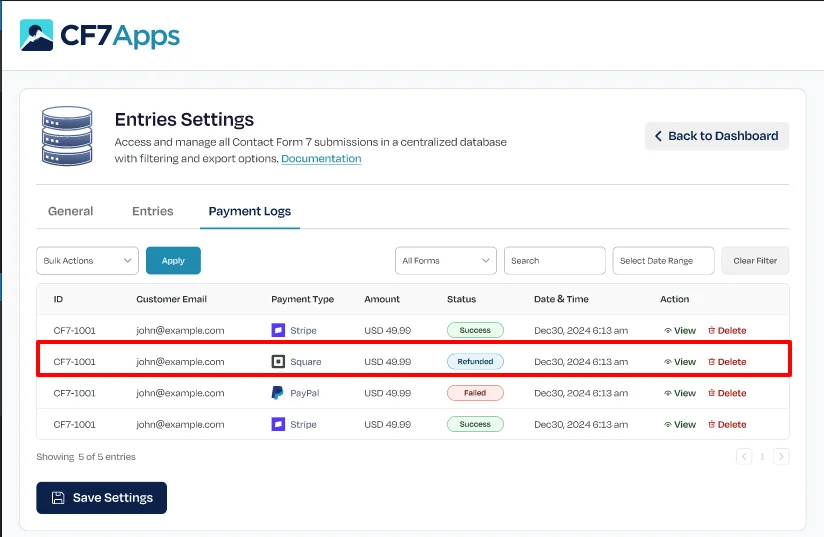Click the Success badge in first row
This screenshot has width=824, height=537.
point(475,330)
